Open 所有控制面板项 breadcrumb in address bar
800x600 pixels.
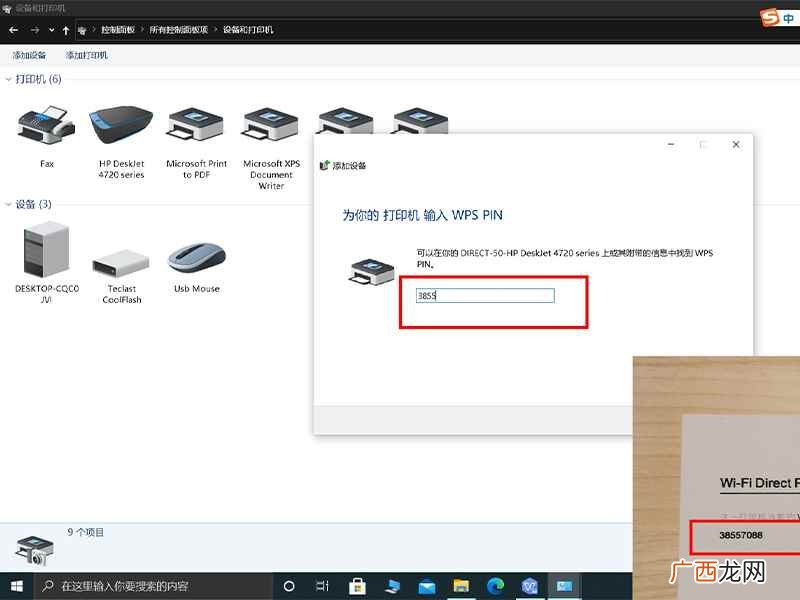tap(179, 30)
